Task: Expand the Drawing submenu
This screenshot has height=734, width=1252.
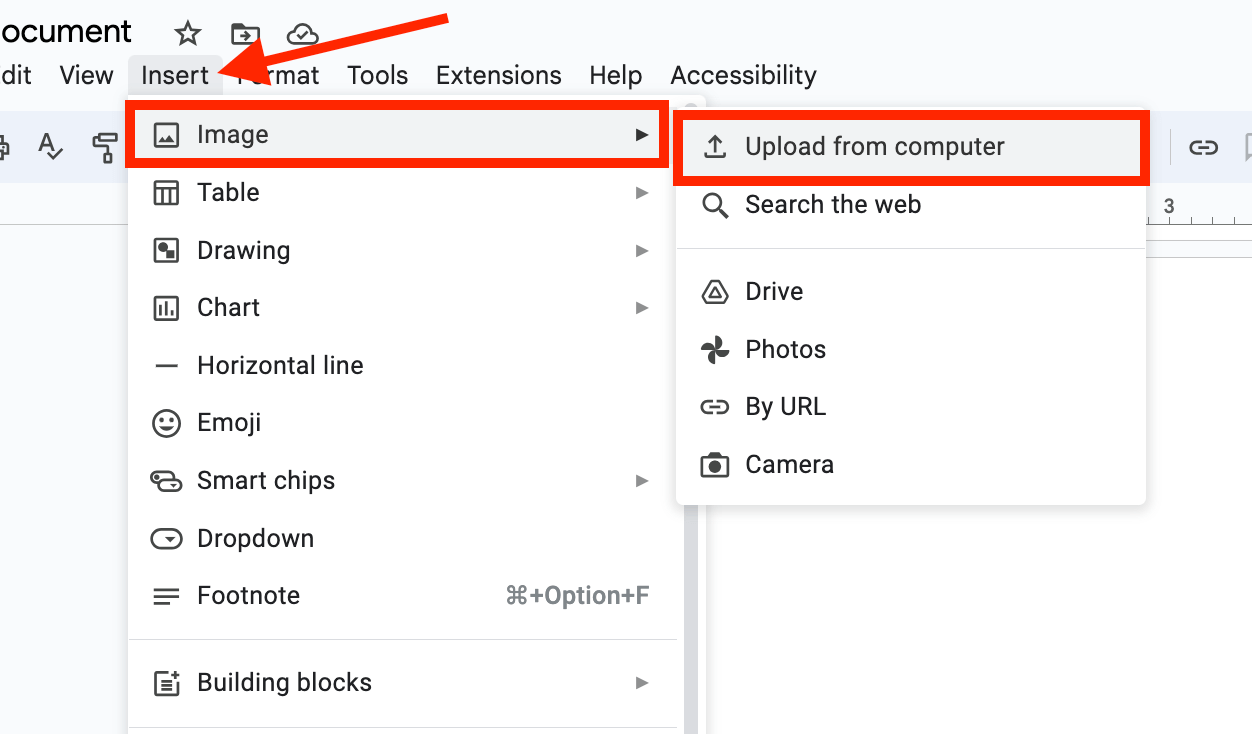Action: click(x=402, y=251)
